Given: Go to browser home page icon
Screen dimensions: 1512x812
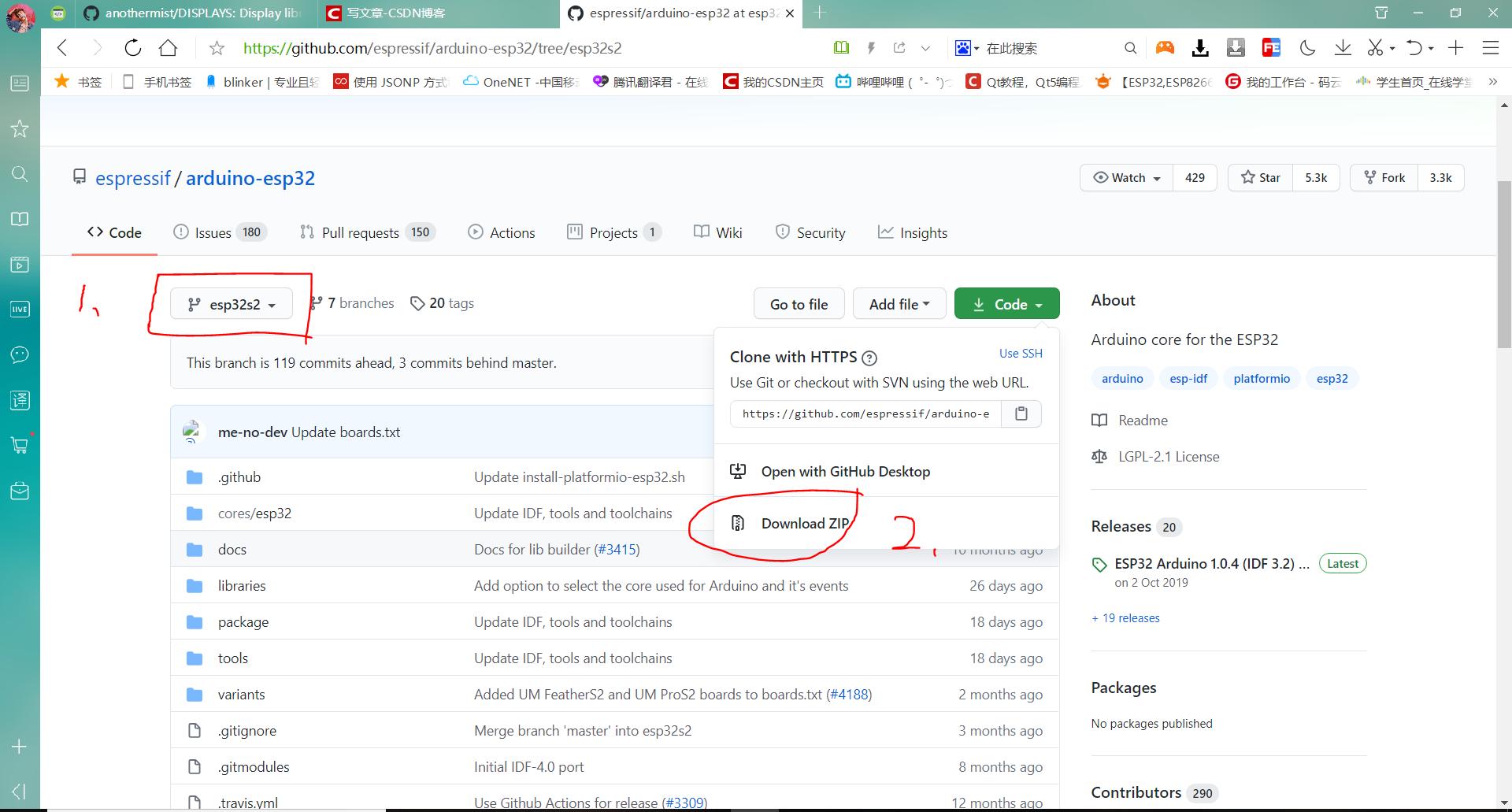Looking at the screenshot, I should click(x=168, y=48).
